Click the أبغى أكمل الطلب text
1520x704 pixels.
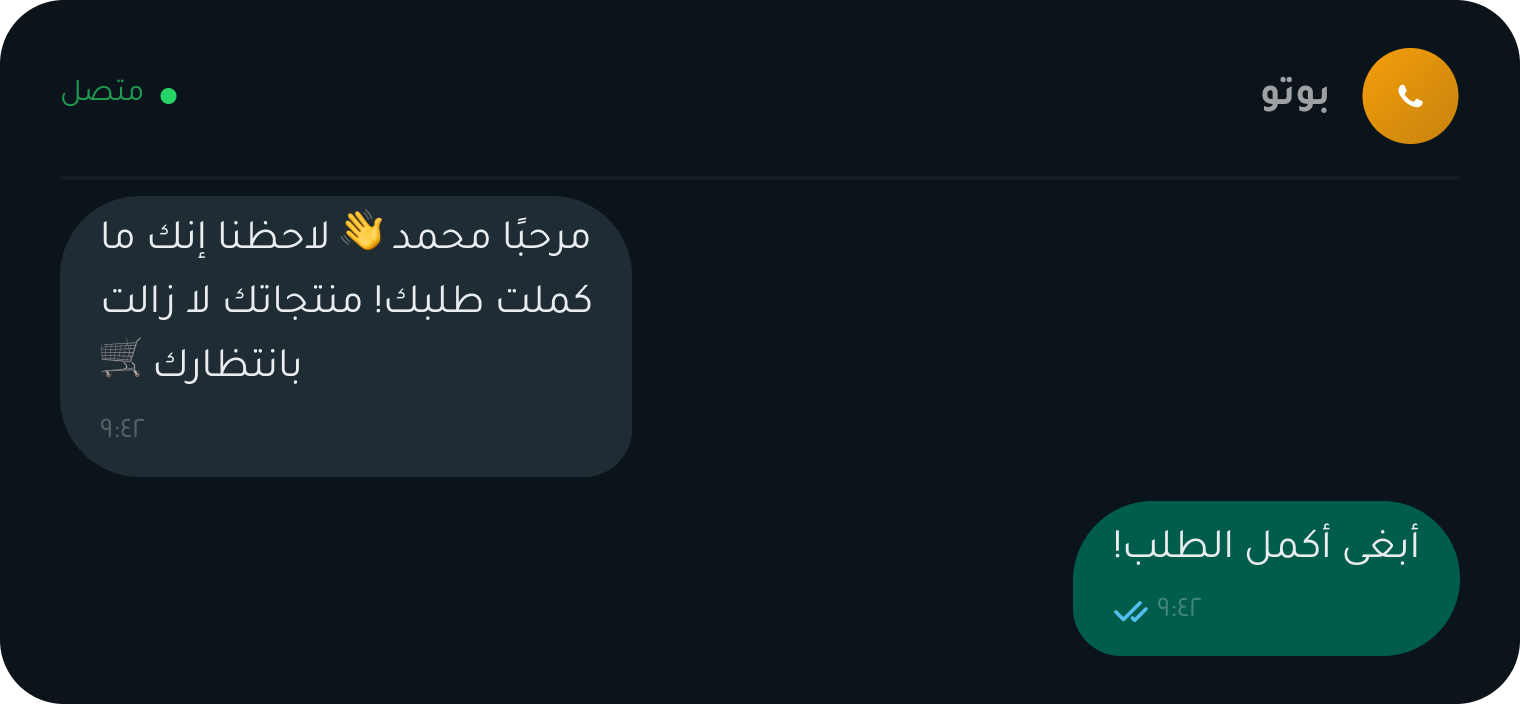1266,546
